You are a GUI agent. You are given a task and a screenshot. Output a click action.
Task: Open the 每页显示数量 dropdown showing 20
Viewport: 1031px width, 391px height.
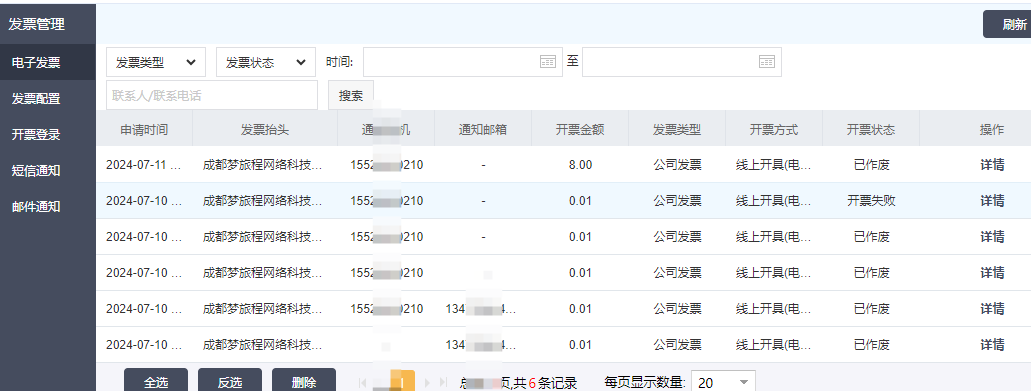pos(723,382)
